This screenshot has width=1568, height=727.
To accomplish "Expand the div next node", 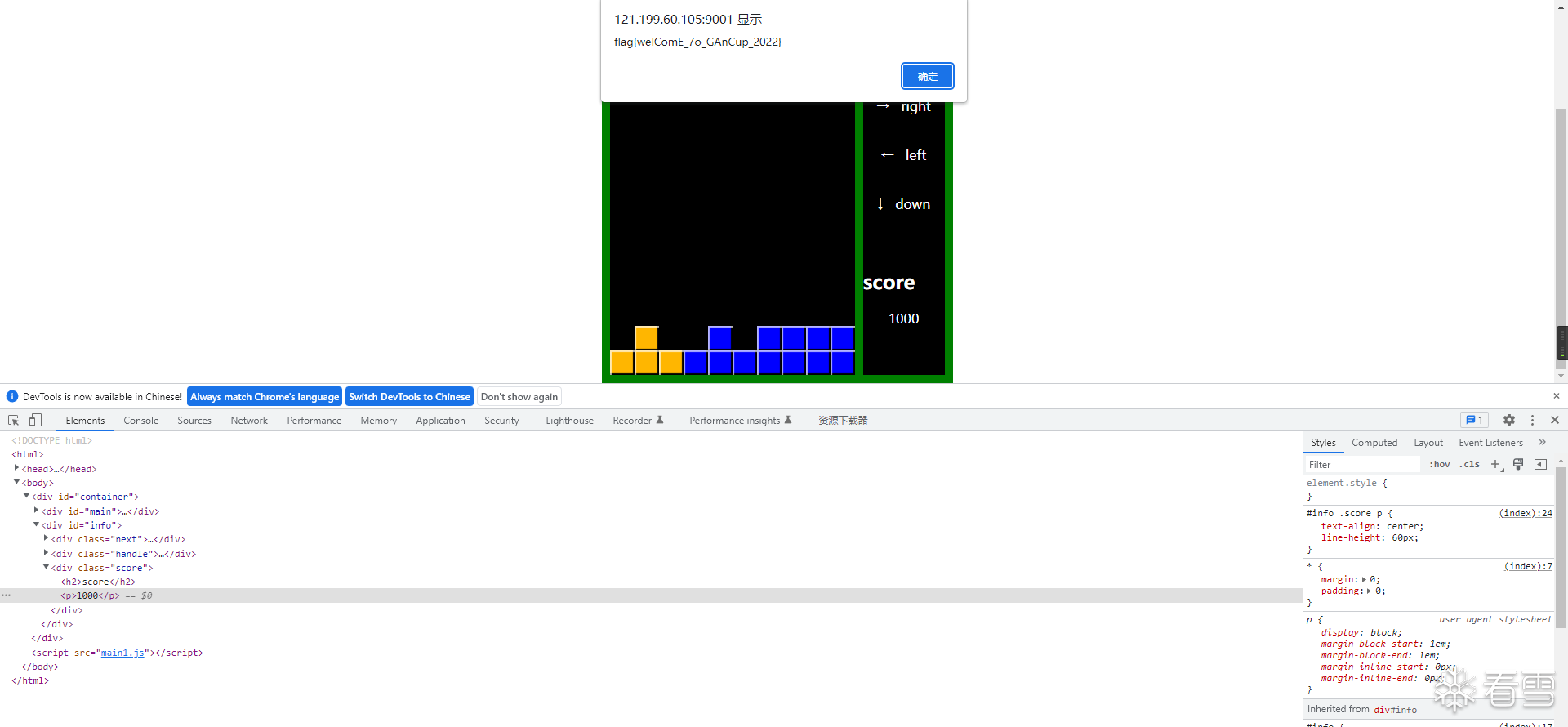I will (46, 538).
